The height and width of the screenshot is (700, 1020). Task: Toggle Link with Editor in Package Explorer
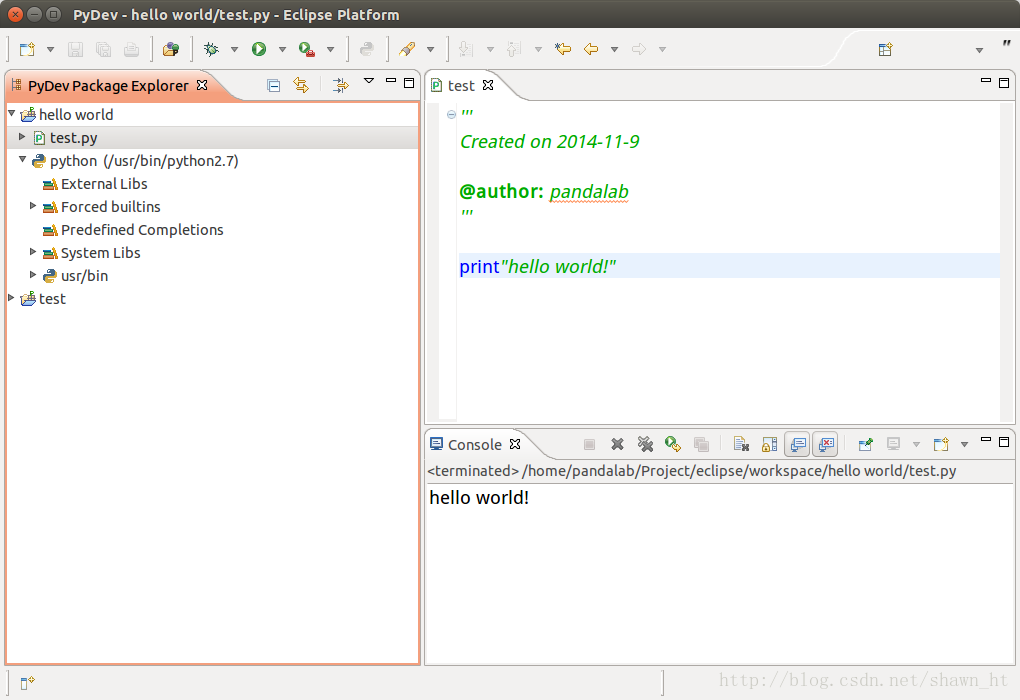[x=301, y=85]
